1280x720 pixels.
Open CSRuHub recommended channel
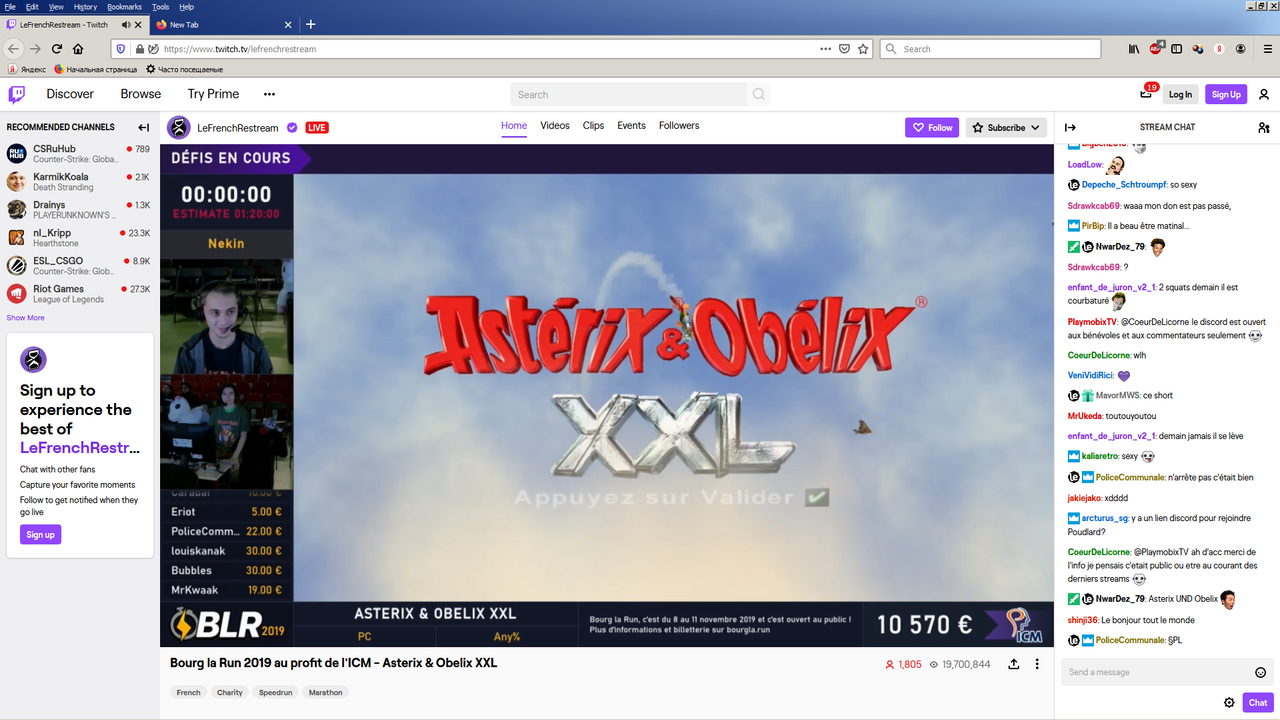point(80,154)
